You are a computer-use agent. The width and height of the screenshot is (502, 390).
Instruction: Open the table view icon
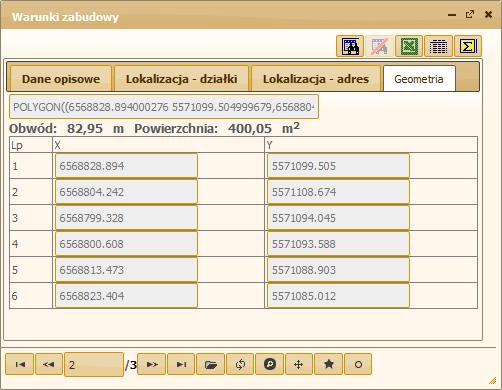pos(438,46)
